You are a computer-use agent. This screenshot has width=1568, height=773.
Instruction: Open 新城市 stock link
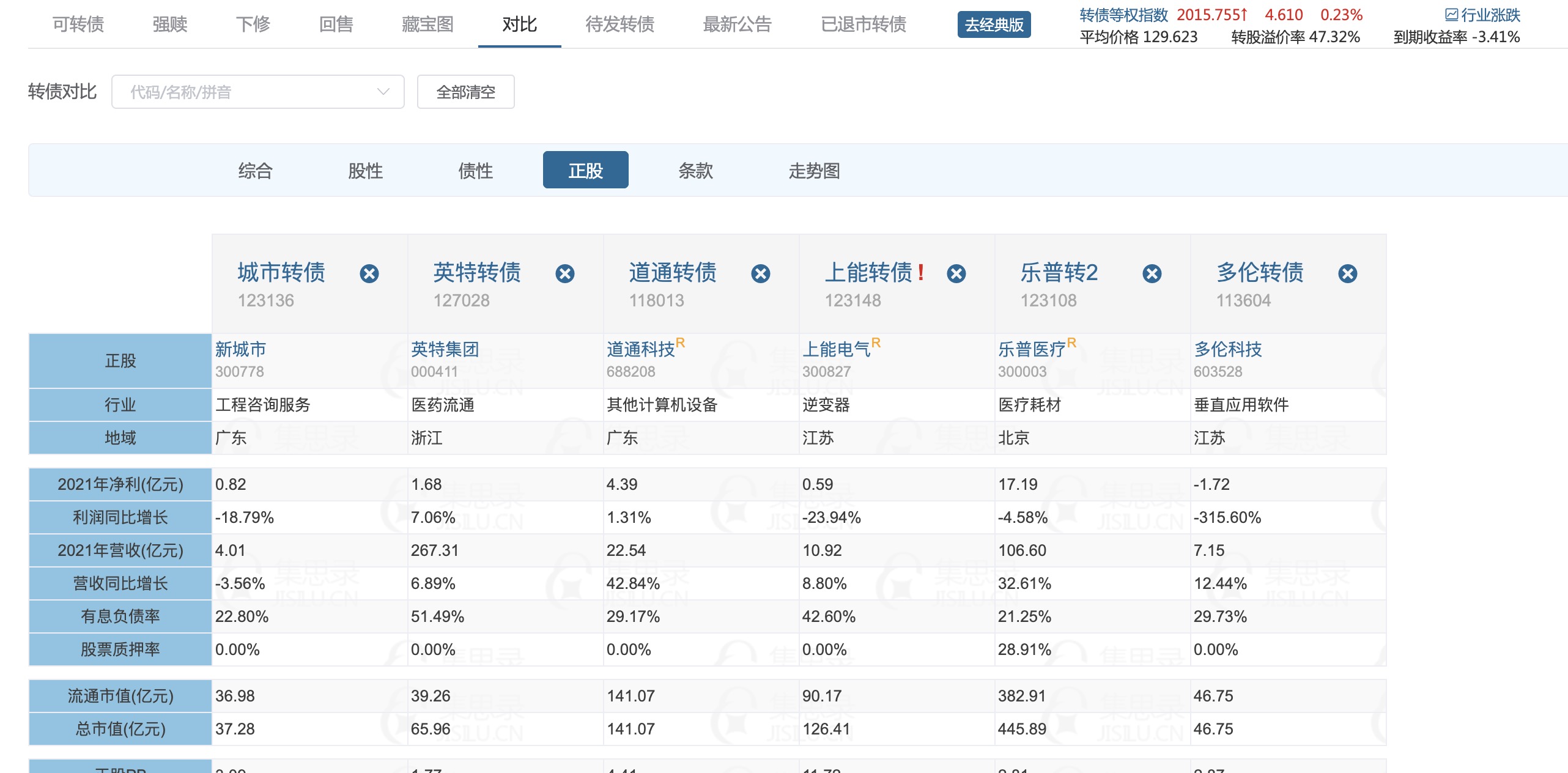point(240,349)
